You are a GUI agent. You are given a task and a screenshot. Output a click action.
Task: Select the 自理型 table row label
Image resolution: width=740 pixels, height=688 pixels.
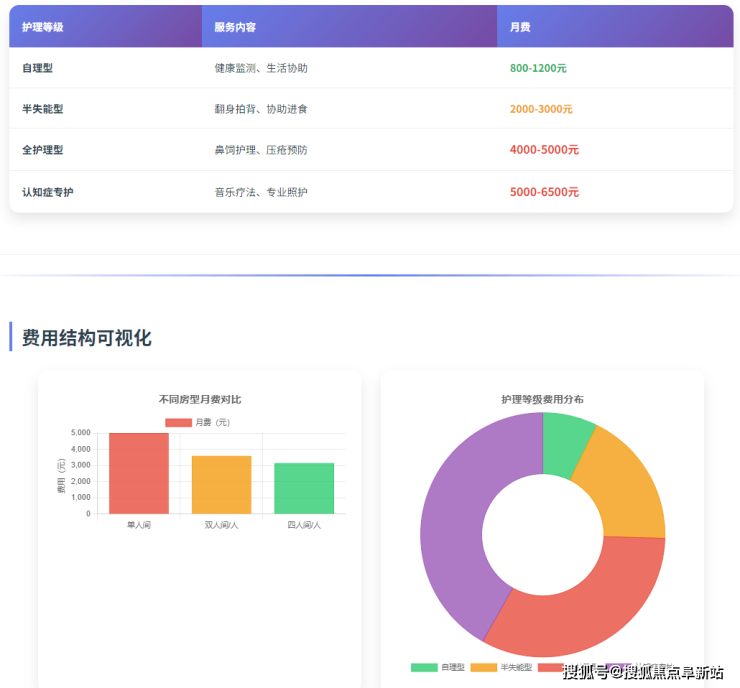(x=37, y=68)
